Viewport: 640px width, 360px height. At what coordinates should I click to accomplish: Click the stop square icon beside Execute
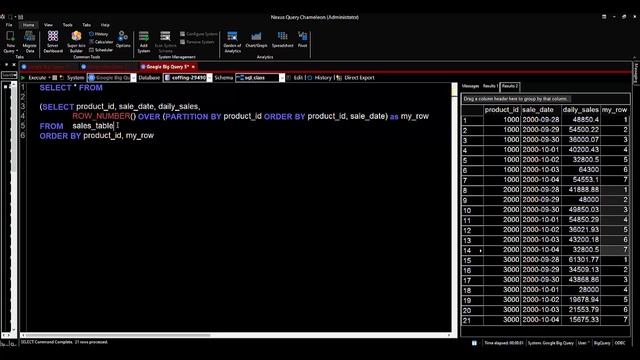55,78
